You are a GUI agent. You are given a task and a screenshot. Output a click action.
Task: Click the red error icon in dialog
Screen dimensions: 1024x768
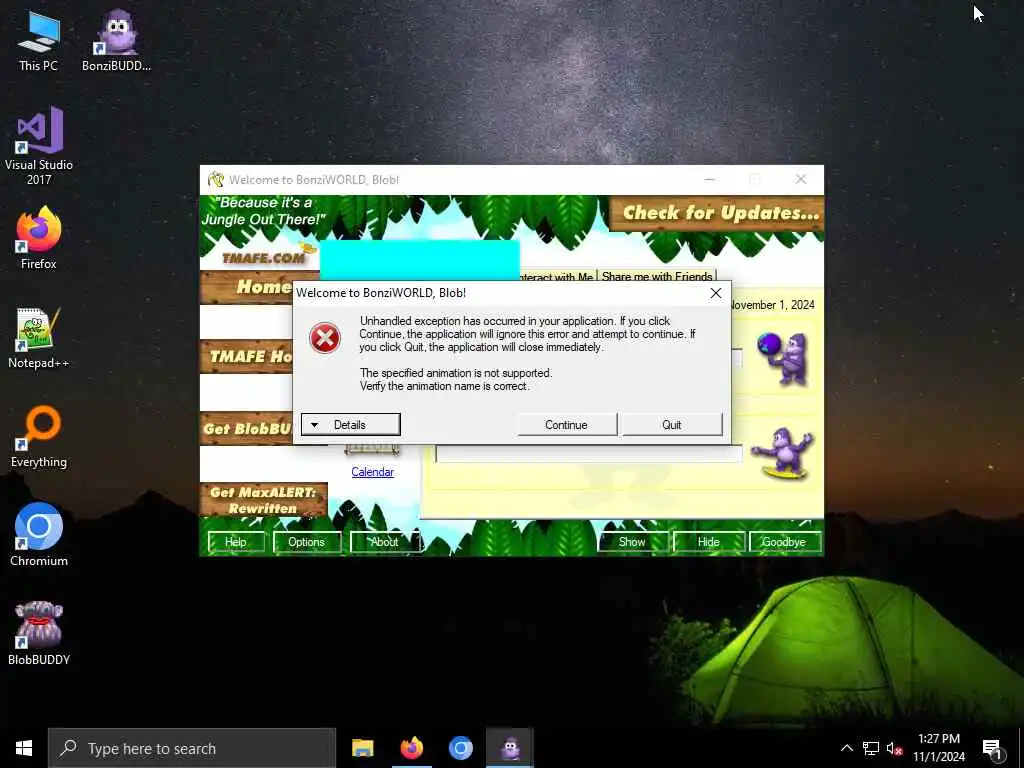(325, 338)
